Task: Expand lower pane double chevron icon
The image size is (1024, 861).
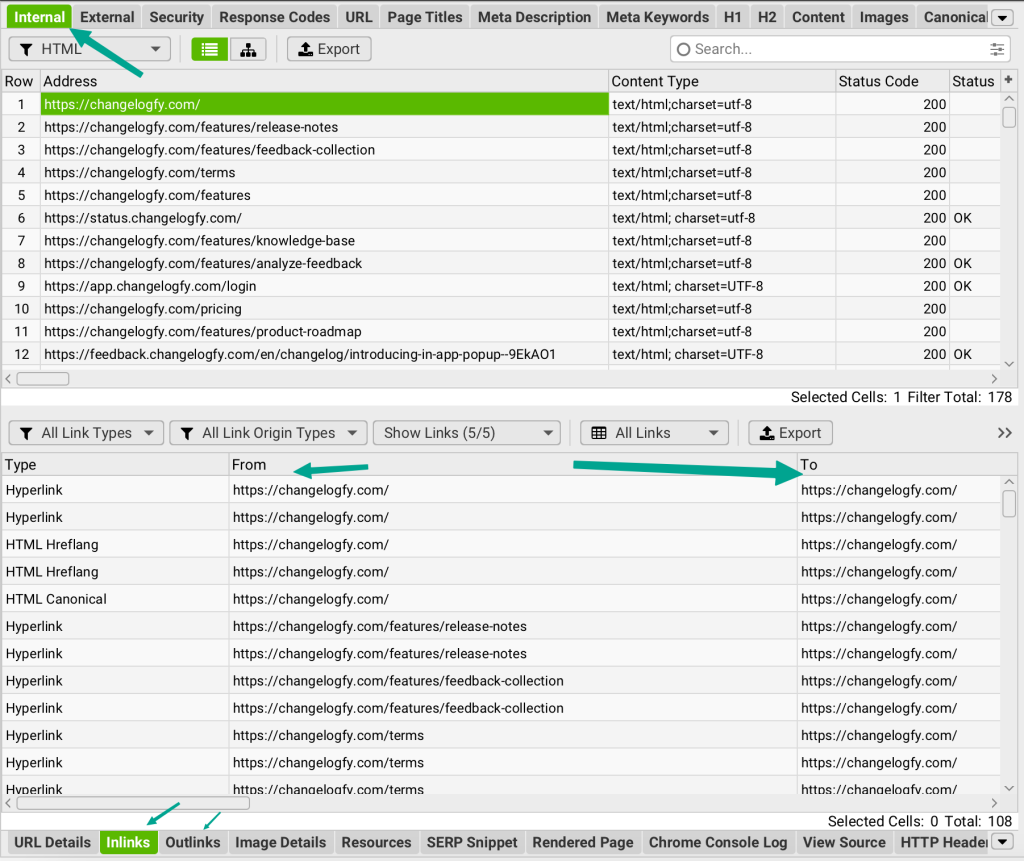Action: pyautogui.click(x=1004, y=433)
